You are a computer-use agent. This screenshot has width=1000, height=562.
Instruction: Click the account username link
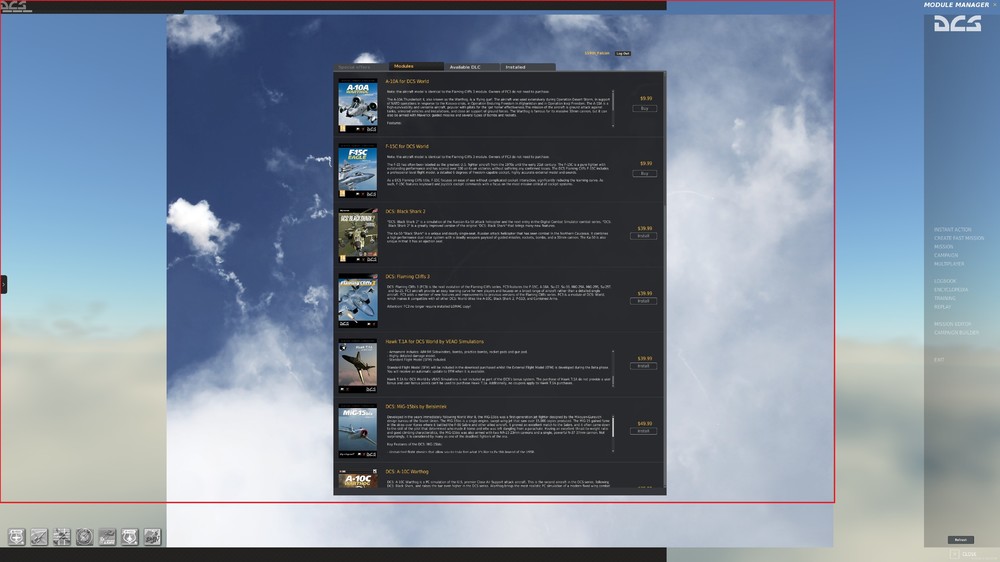click(x=597, y=54)
